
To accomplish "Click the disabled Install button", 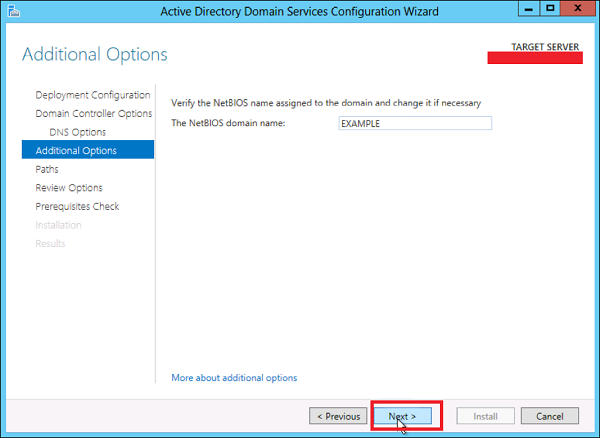I will click(x=486, y=415).
